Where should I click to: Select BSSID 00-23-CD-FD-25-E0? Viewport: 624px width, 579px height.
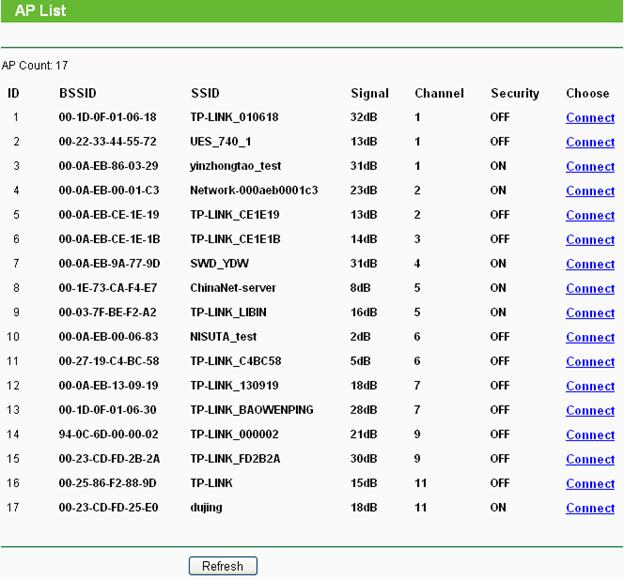click(108, 507)
